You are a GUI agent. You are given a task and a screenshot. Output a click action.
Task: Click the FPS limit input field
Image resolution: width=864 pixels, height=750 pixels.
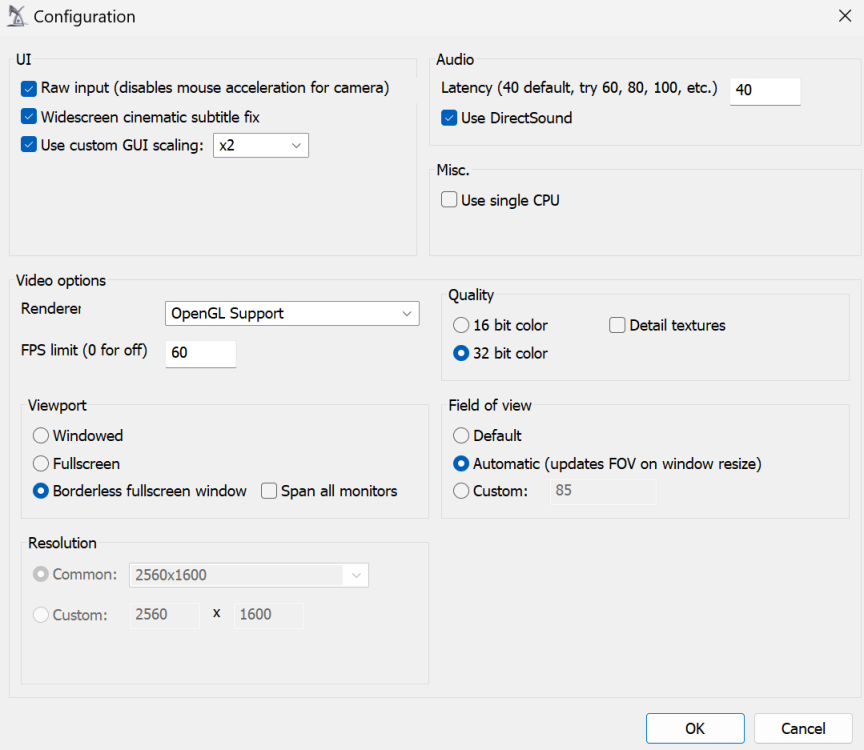point(200,353)
